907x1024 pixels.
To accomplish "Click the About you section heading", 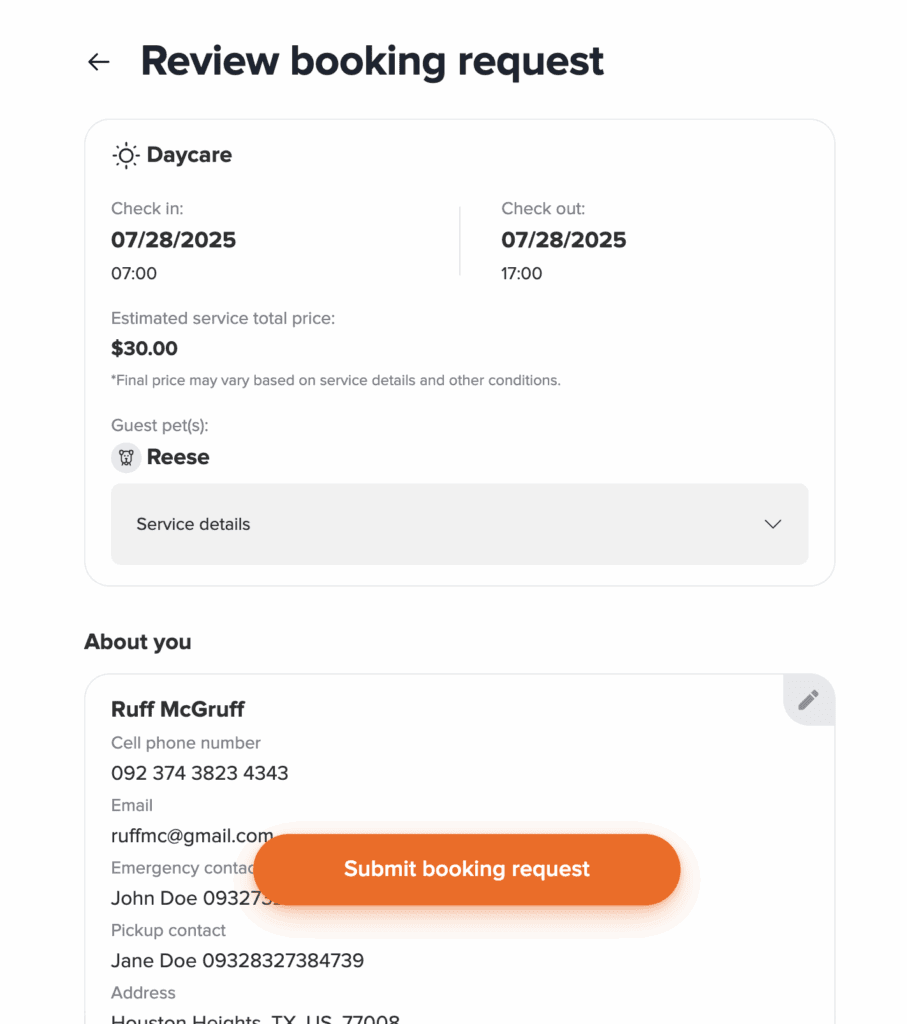I will coord(137,642).
